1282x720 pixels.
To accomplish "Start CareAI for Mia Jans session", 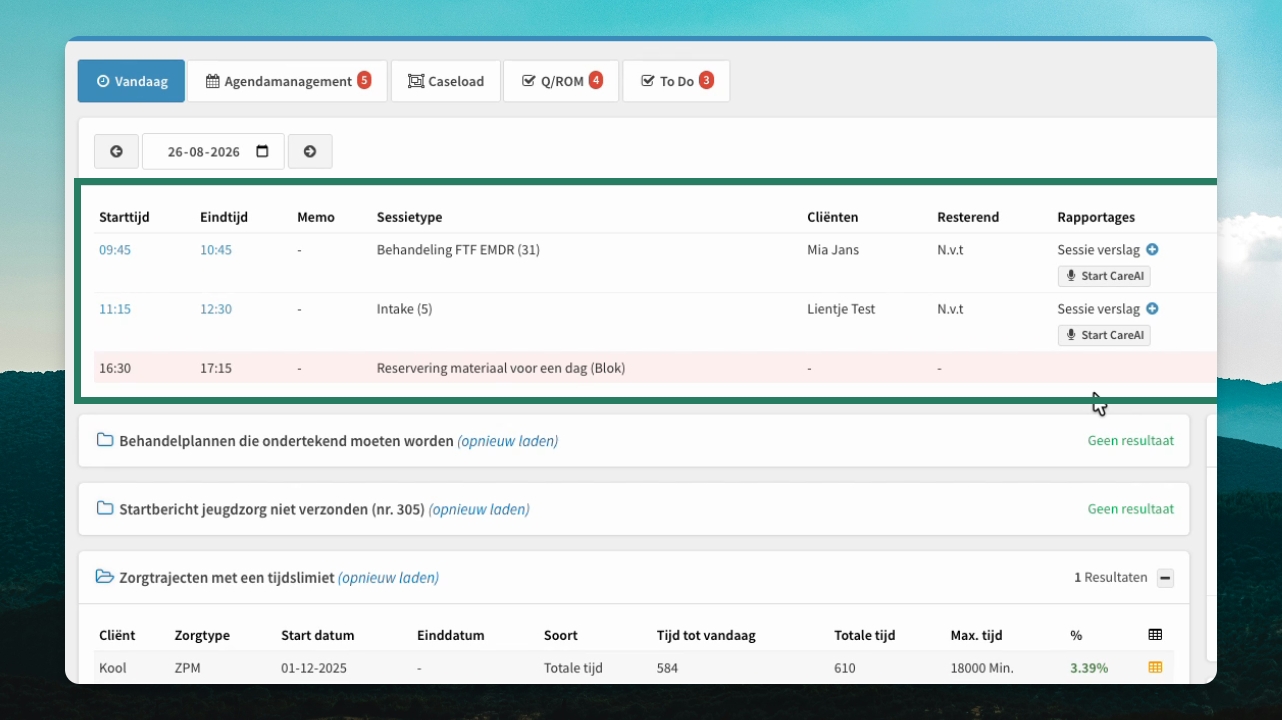I will (x=1104, y=276).
